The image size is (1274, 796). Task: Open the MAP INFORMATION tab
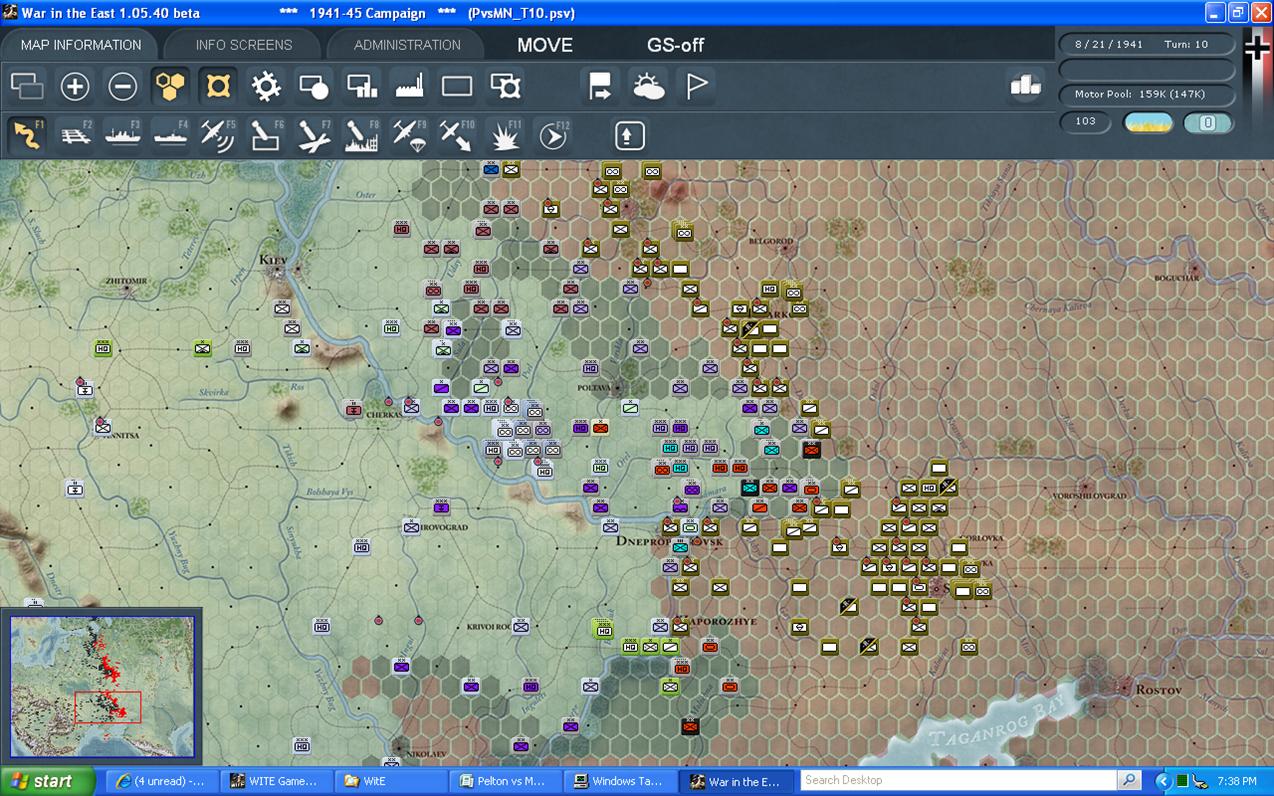point(81,45)
